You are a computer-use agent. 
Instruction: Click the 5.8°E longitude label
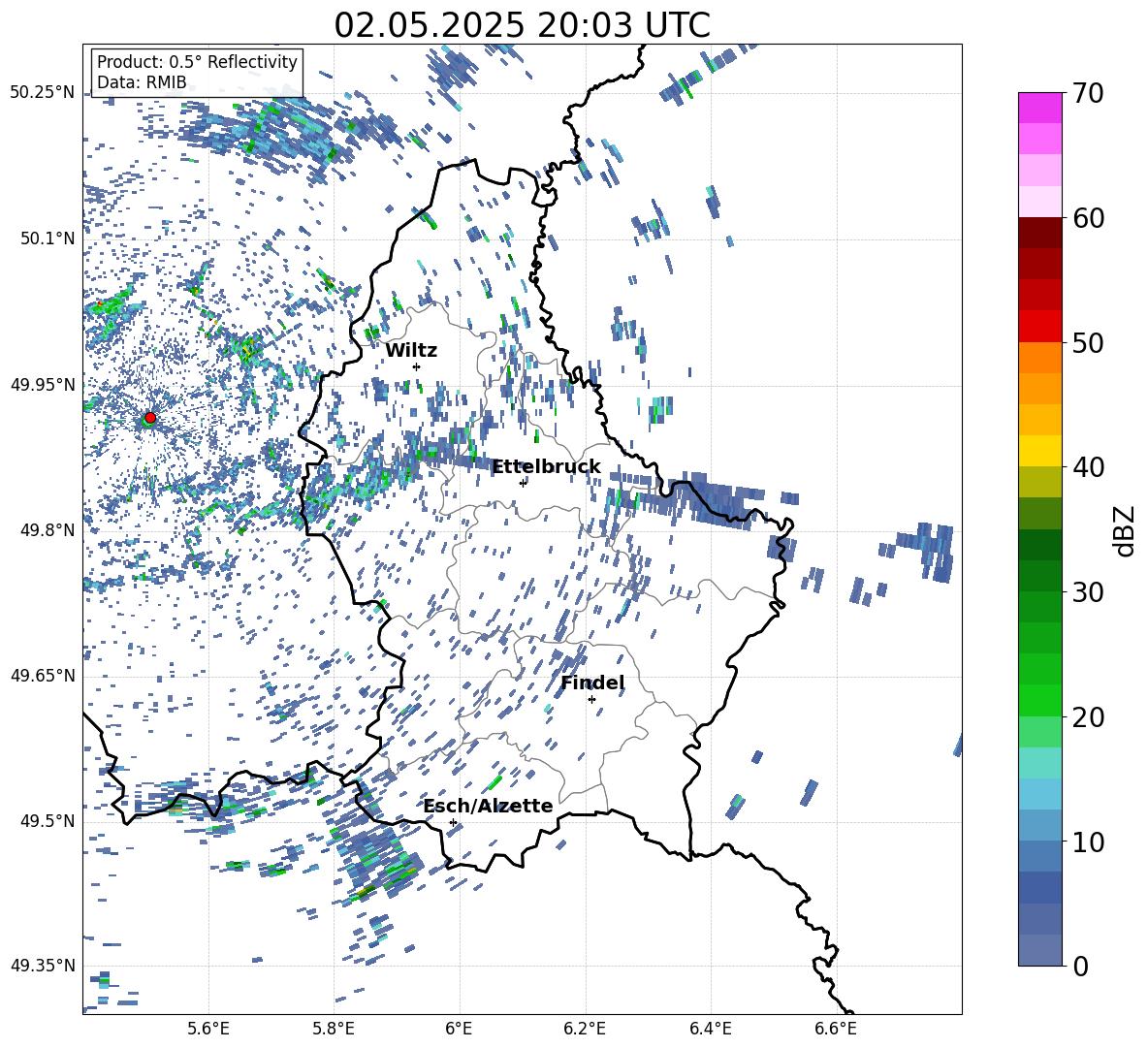[x=334, y=1029]
